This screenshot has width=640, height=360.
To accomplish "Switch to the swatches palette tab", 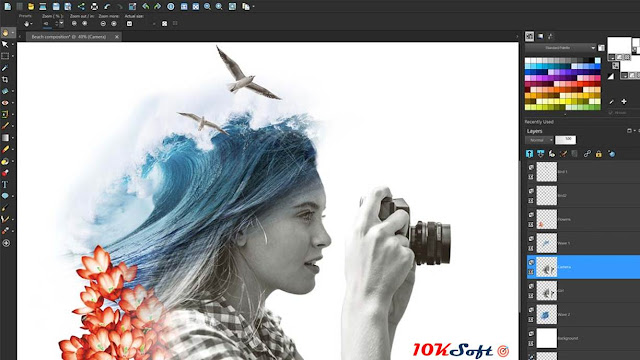I will point(529,36).
